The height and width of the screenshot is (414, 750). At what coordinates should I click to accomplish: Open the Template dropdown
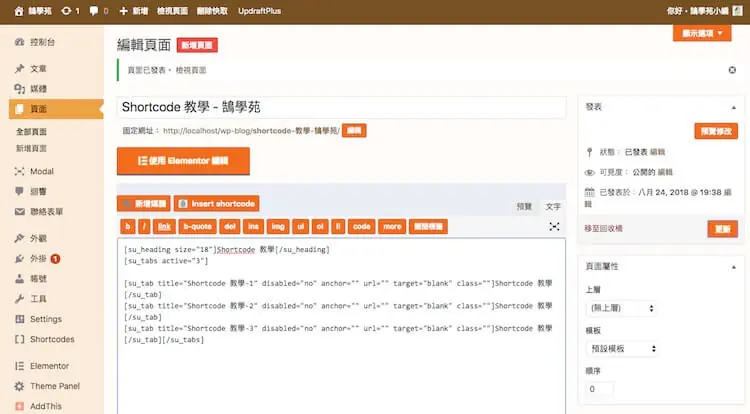[621, 349]
